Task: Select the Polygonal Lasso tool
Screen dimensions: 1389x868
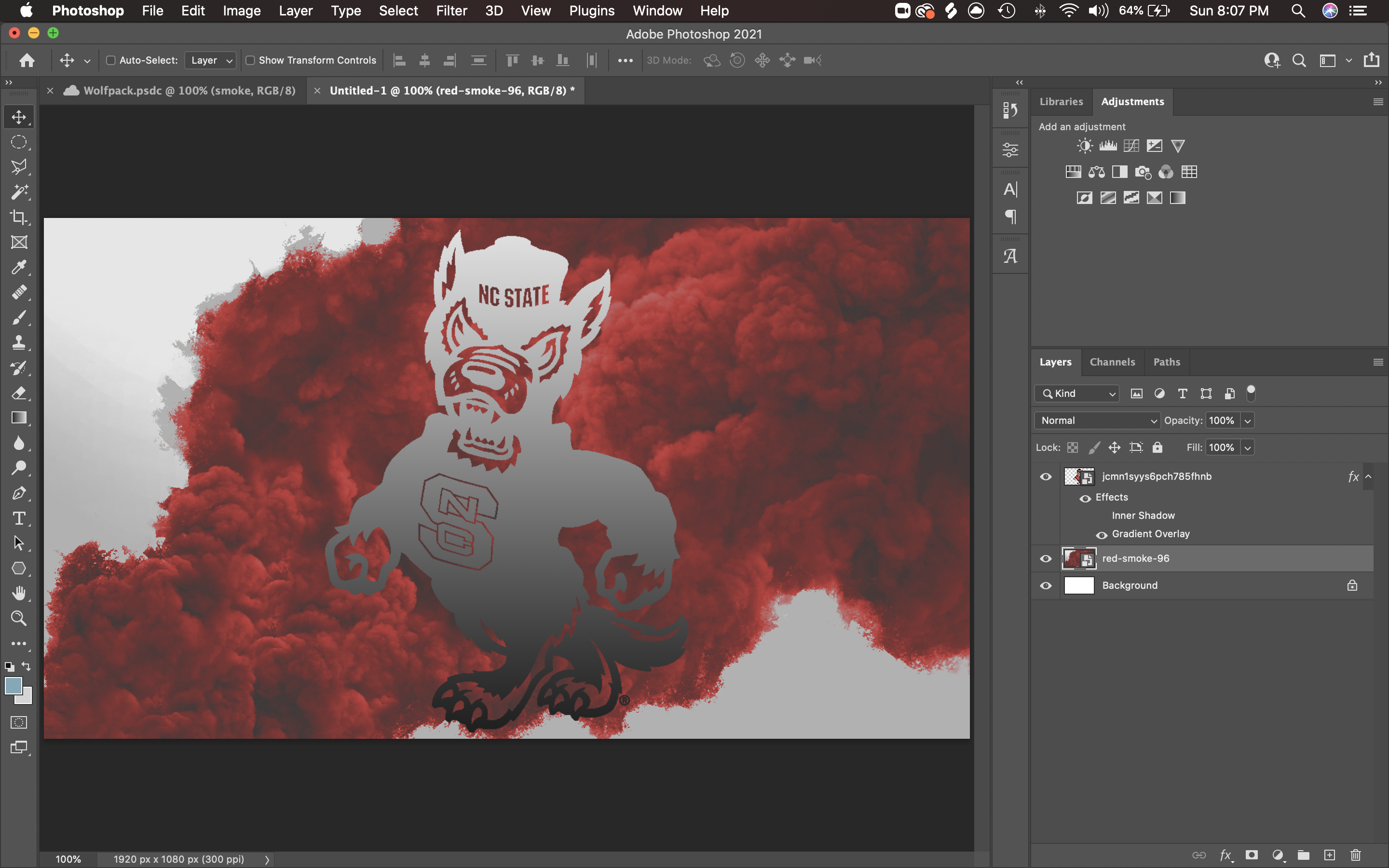Action: (19, 167)
